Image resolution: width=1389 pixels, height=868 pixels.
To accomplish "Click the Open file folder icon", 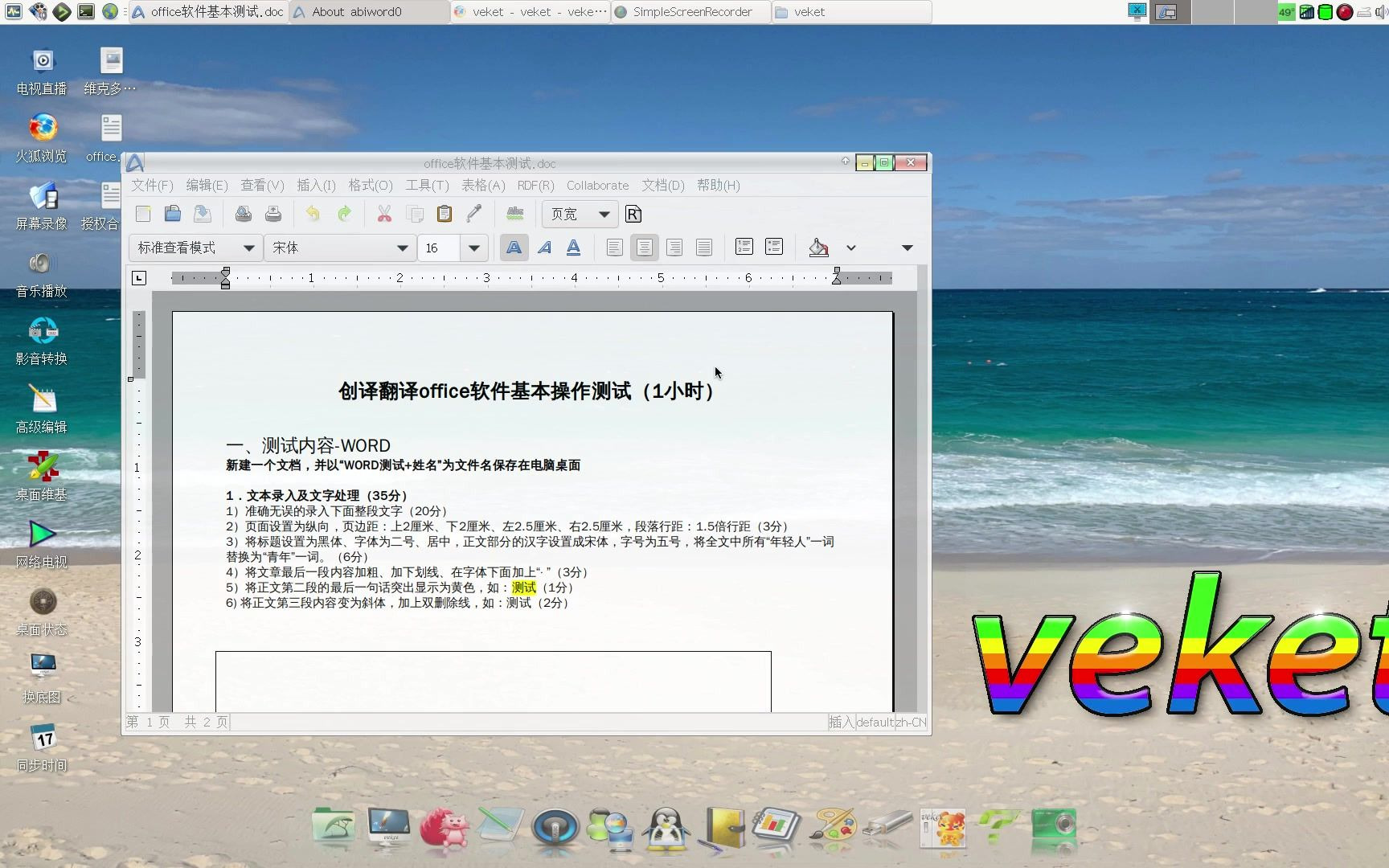I will (x=172, y=214).
